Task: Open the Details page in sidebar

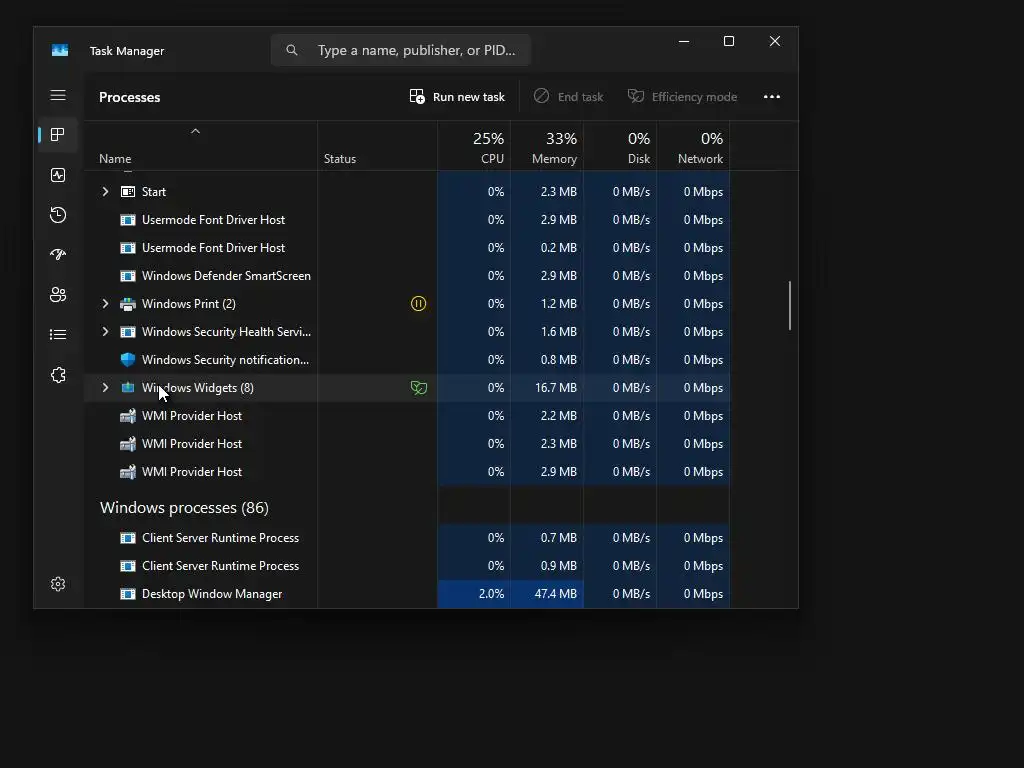Action: 58,334
